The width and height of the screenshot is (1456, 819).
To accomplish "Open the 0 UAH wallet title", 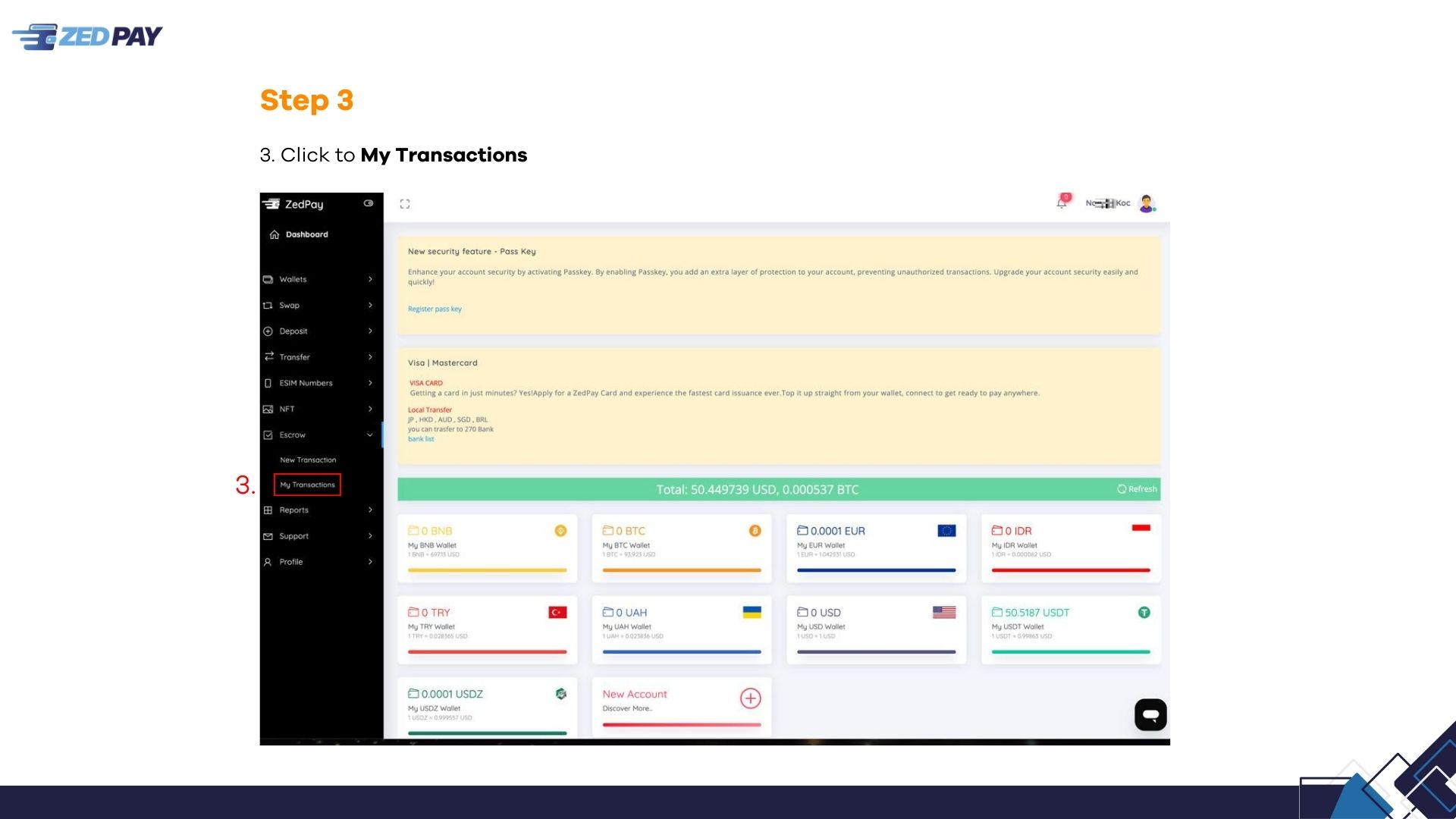I will click(625, 612).
